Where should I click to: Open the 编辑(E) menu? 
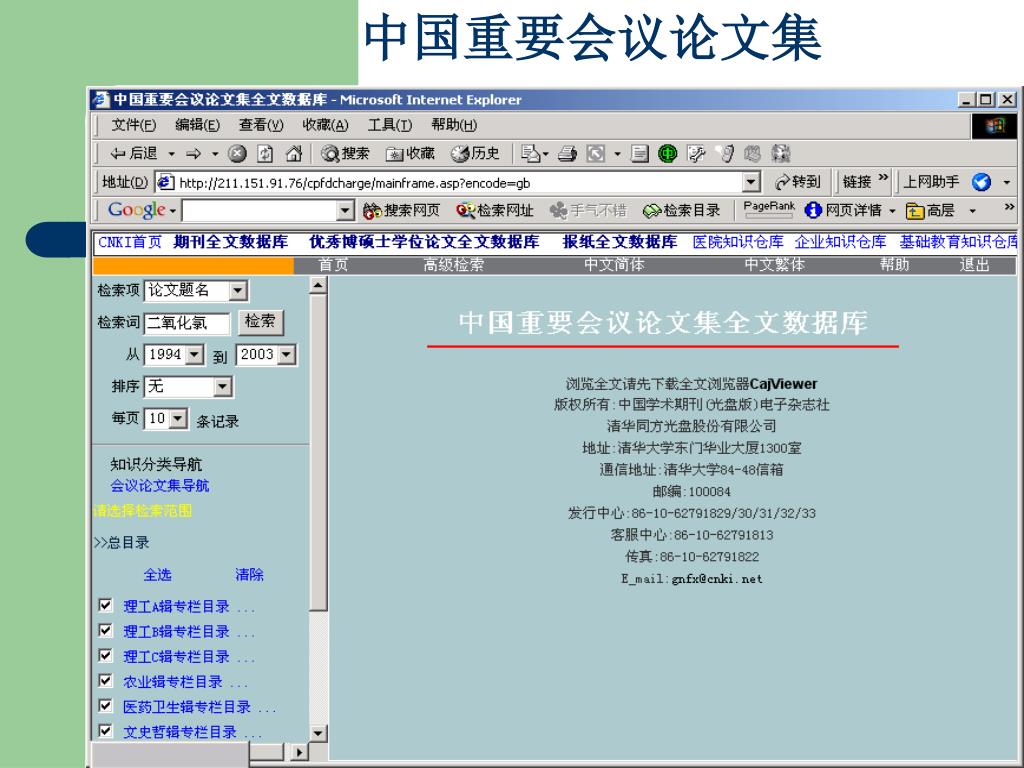197,125
